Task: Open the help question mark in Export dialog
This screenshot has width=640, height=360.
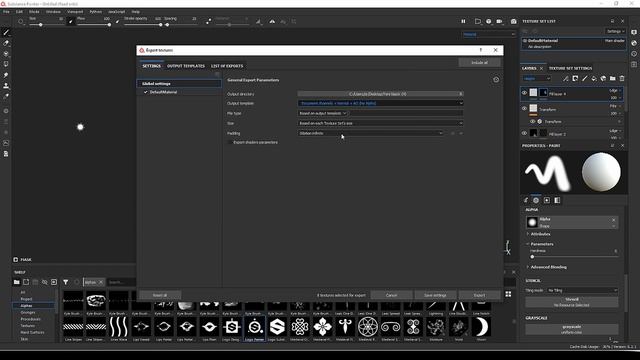Action: (x=480, y=50)
